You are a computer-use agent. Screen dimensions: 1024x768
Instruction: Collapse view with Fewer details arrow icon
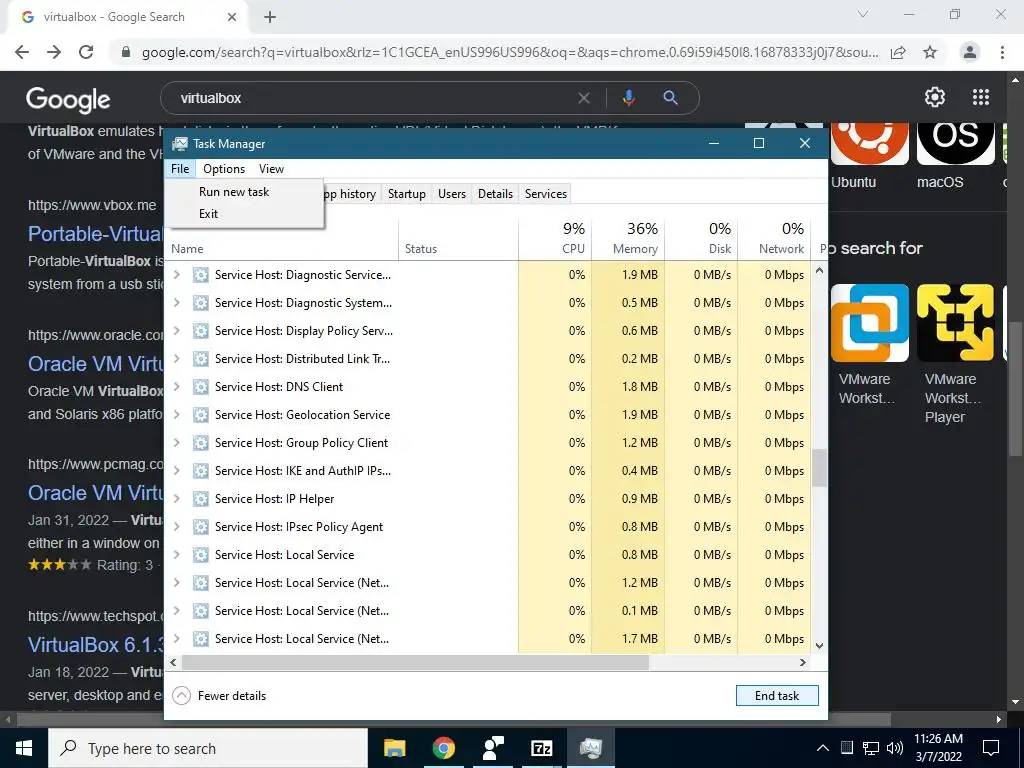(x=181, y=696)
